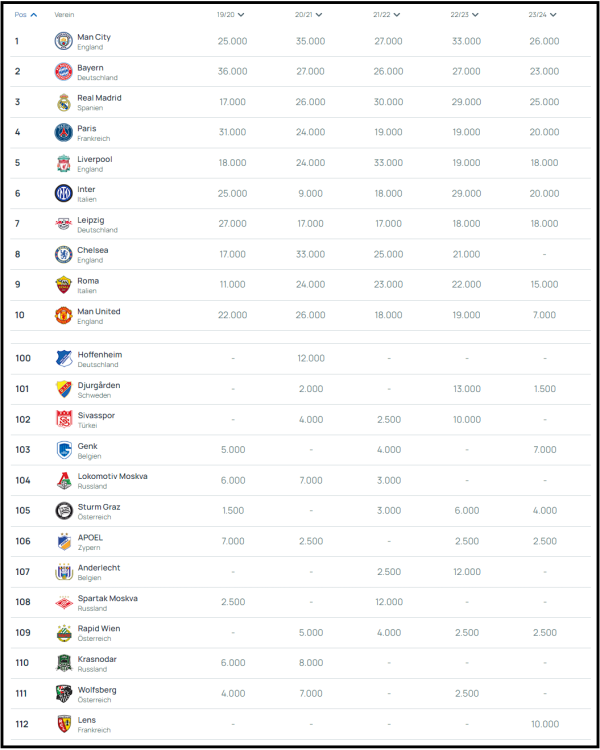The height and width of the screenshot is (750, 600).
Task: Sort by the 21/22 season column
Action: click(x=388, y=15)
